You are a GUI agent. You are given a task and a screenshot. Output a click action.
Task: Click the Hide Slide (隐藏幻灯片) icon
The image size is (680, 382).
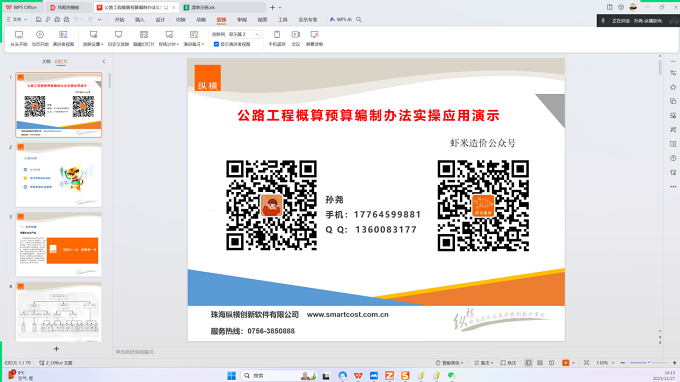144,38
